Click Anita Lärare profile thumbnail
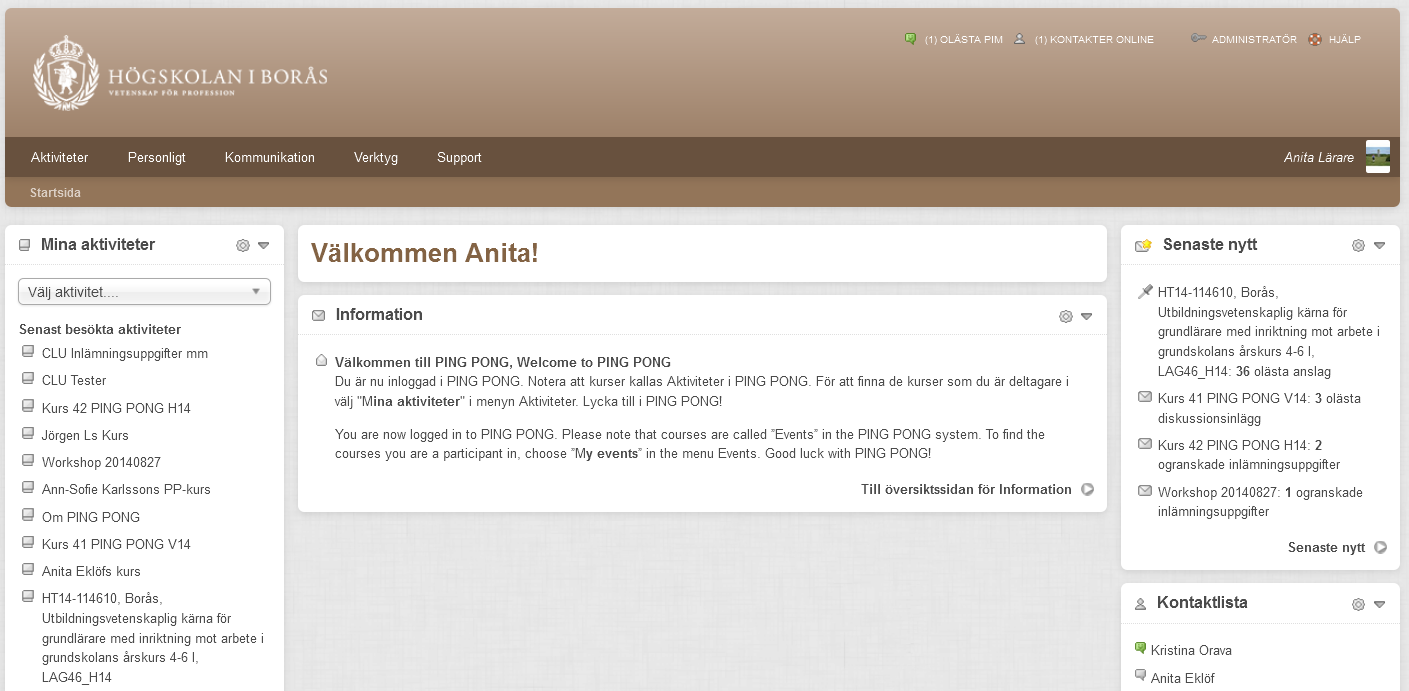1409x691 pixels. click(x=1378, y=157)
